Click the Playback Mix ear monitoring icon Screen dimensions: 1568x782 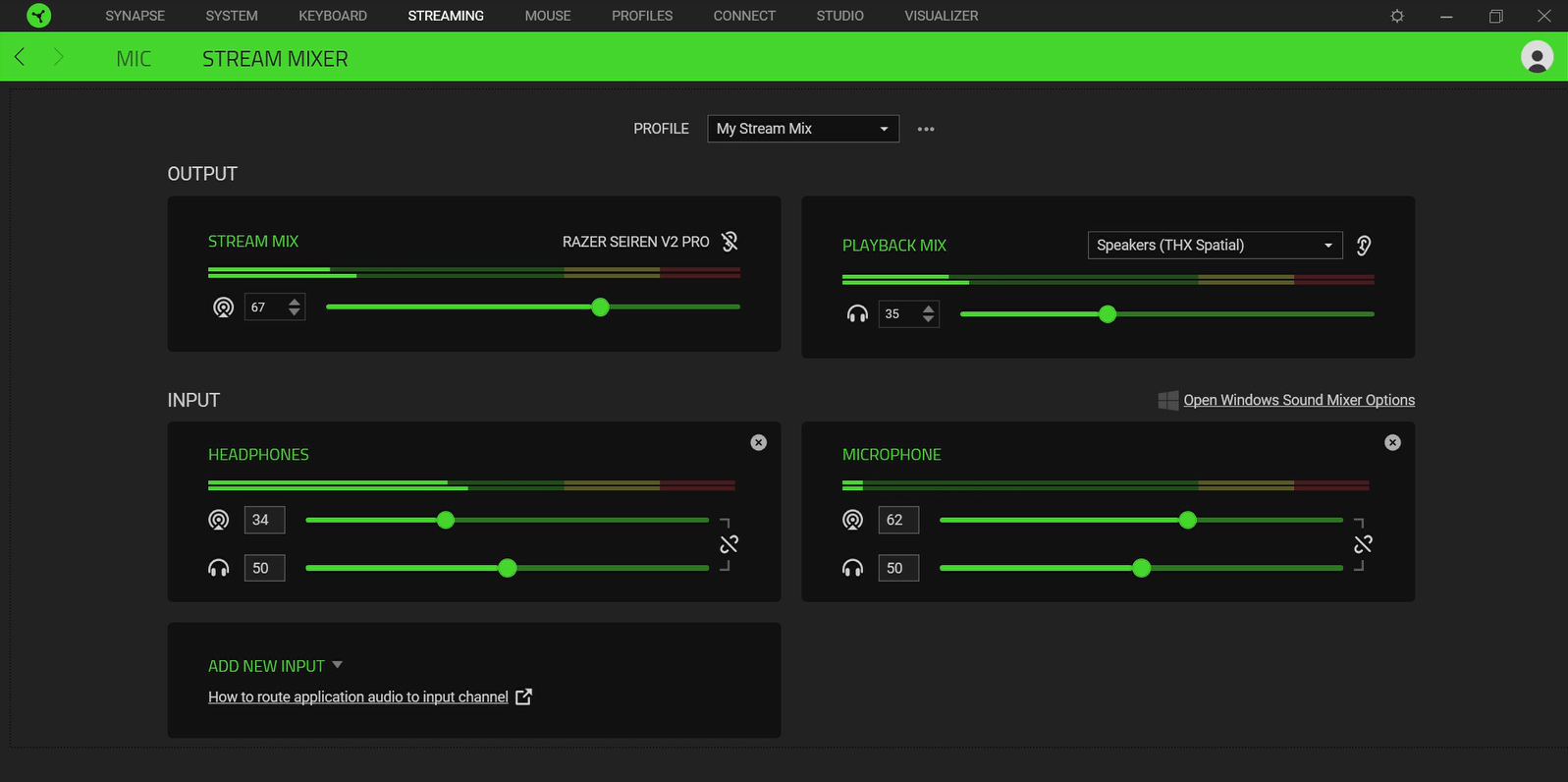(1364, 246)
